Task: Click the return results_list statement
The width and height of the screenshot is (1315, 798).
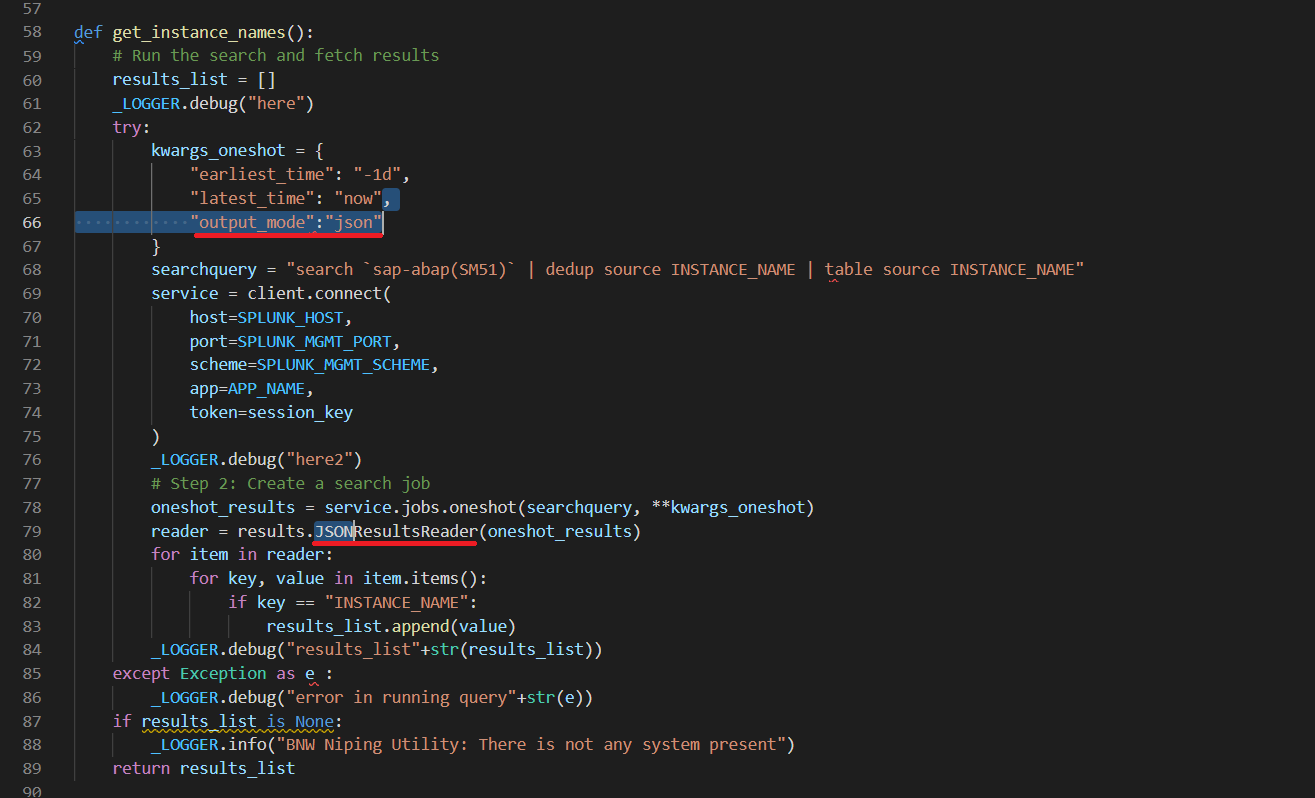Action: [203, 768]
